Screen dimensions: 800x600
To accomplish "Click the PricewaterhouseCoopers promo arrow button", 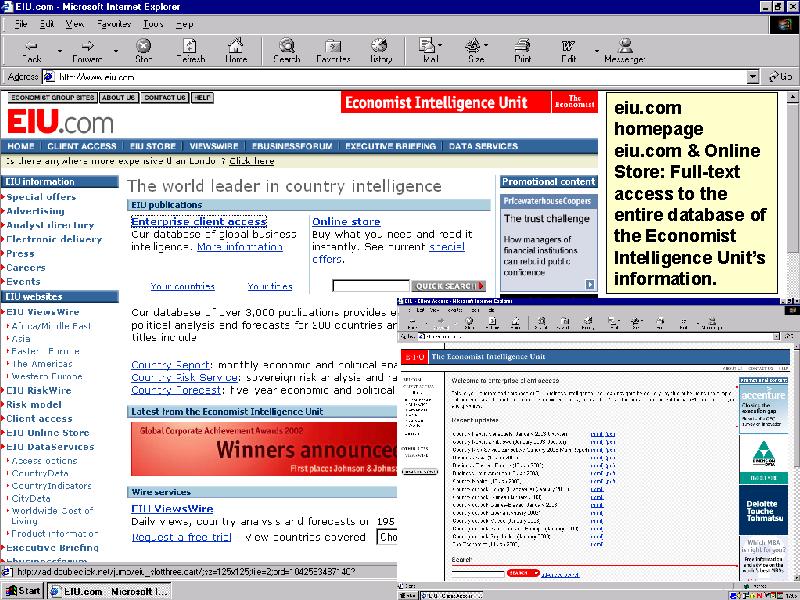I will 590,285.
